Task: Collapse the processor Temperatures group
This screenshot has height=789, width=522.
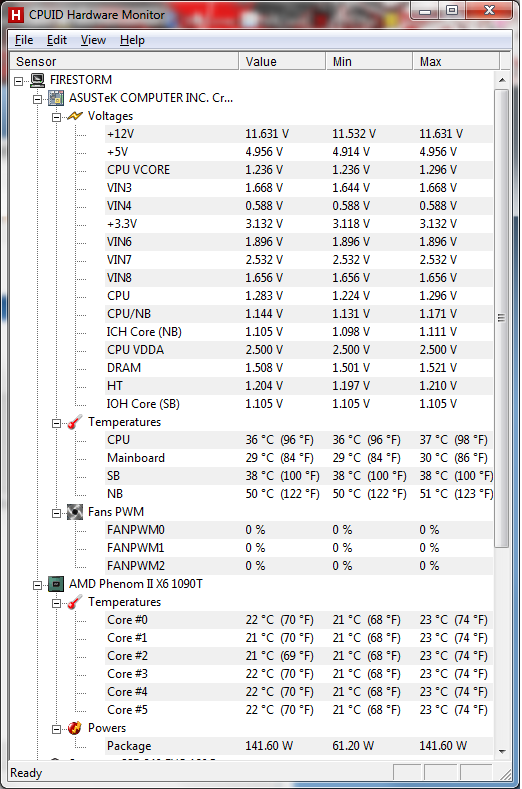Action: (x=56, y=603)
